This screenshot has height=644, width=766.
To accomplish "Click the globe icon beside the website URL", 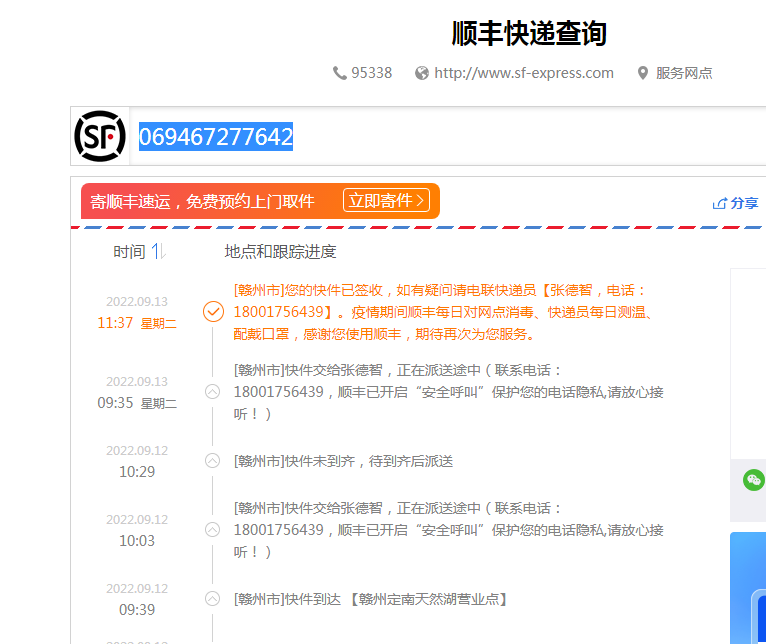I will click(x=422, y=73).
